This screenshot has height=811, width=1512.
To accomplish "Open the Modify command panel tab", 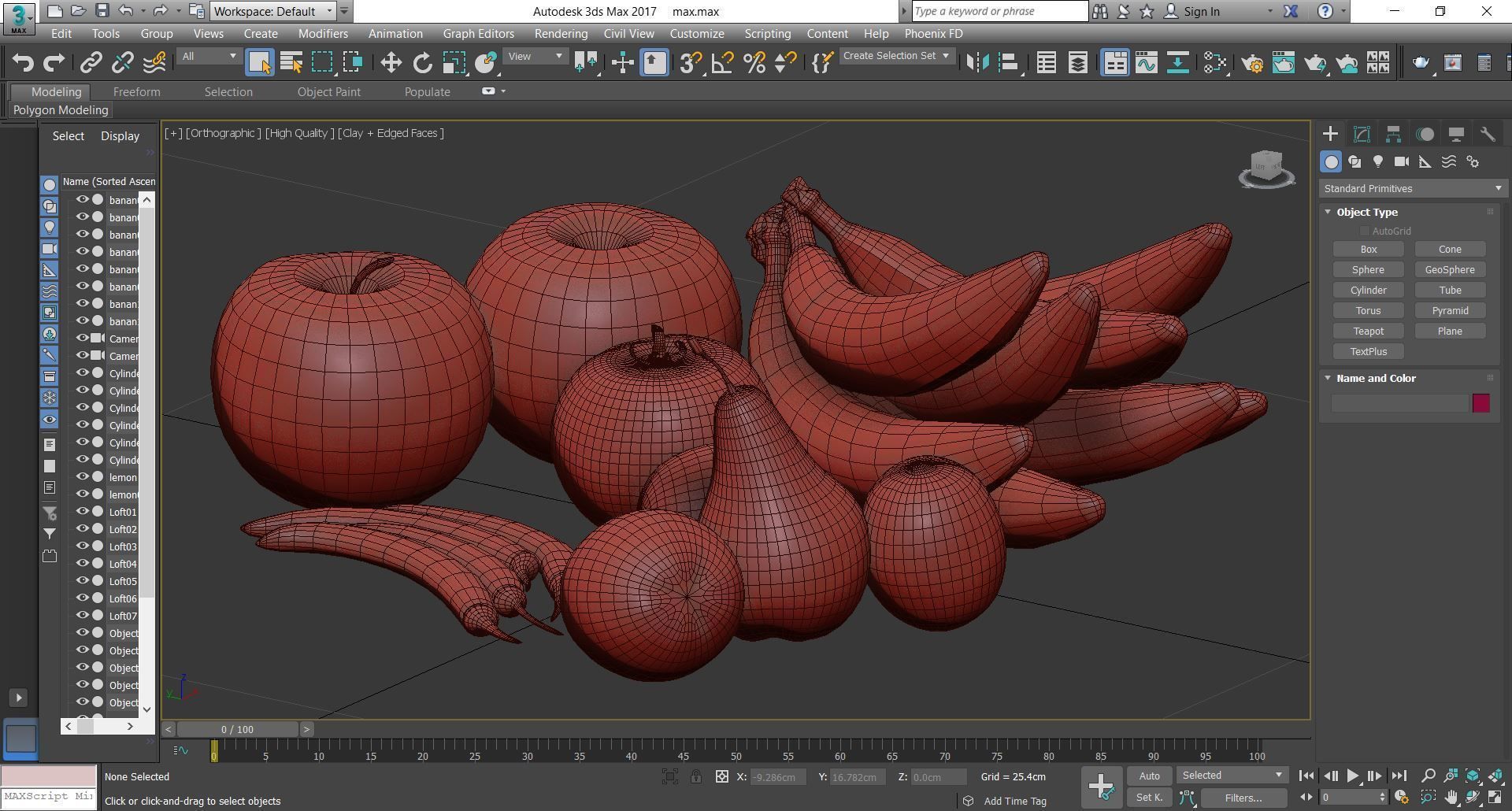I will pyautogui.click(x=1362, y=134).
